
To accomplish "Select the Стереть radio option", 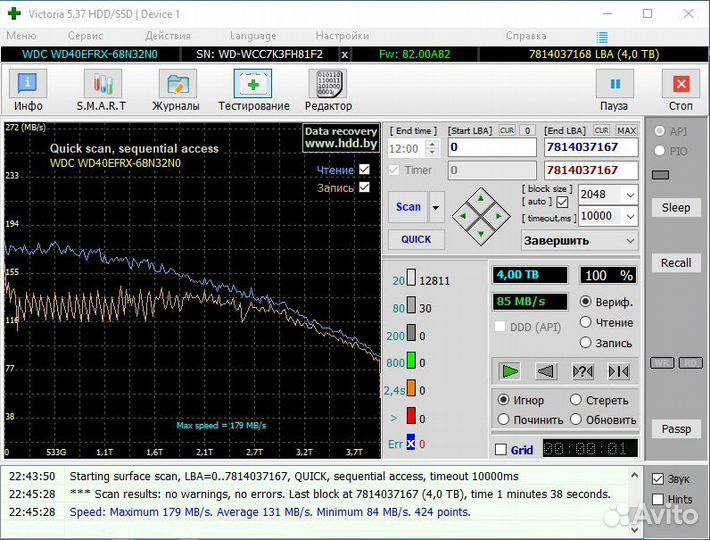I will pos(577,400).
